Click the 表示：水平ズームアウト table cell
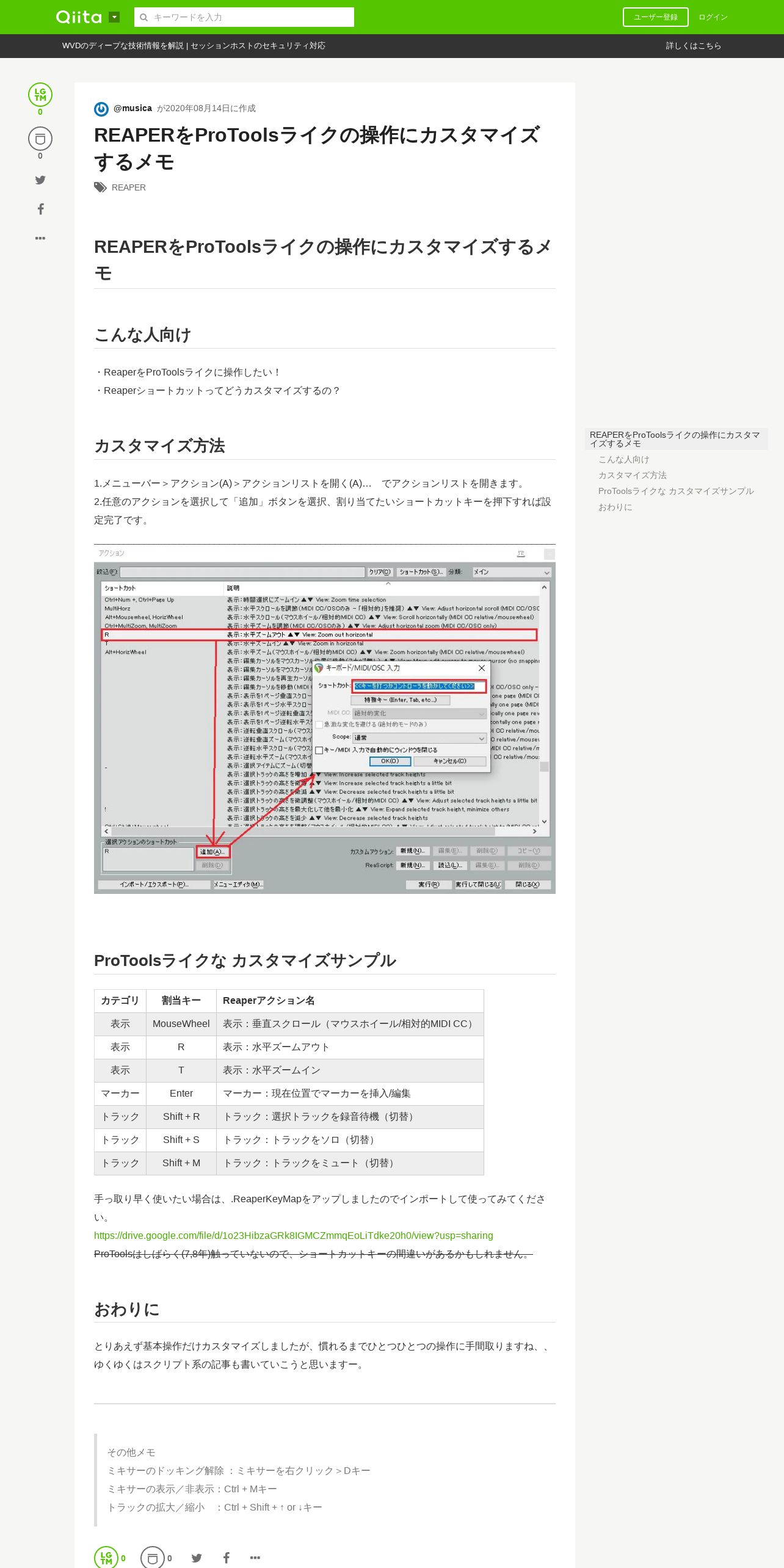This screenshot has width=784, height=1568. [350, 1047]
